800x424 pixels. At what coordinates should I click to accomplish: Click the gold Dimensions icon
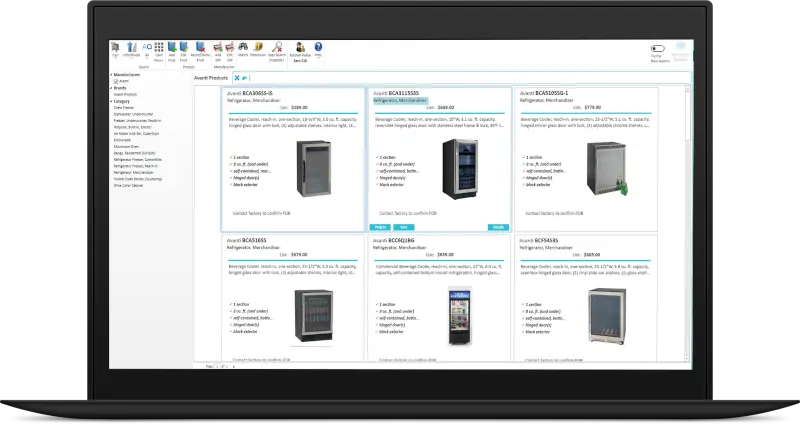point(258,47)
